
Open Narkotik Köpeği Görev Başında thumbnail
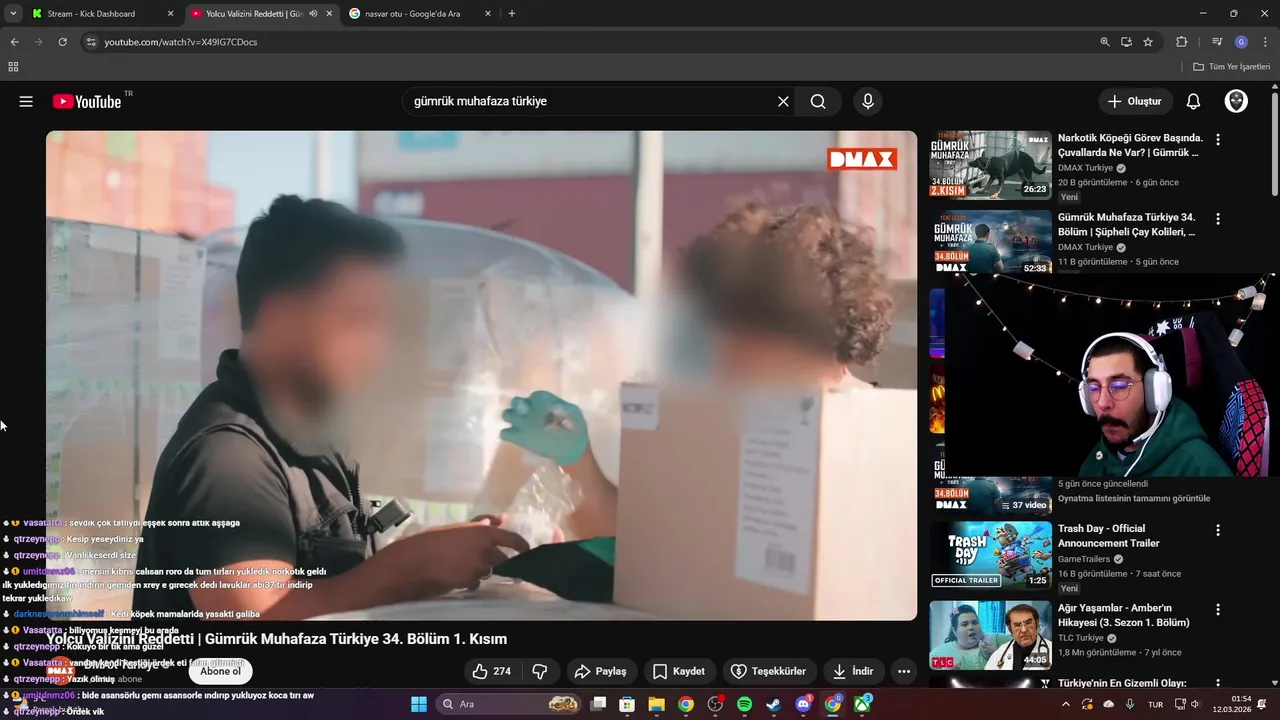tap(991, 165)
